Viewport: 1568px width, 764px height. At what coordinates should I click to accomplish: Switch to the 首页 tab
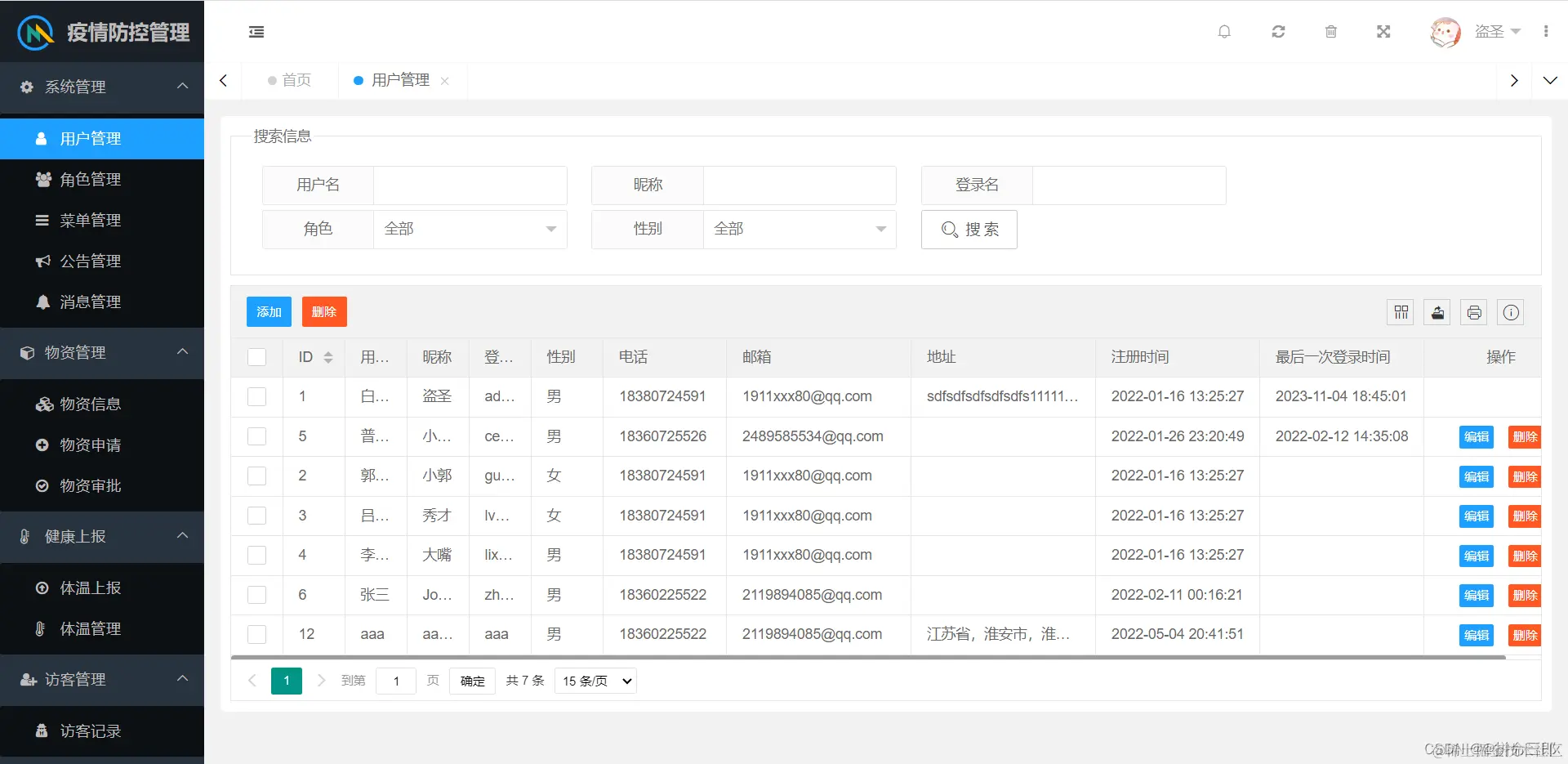pyautogui.click(x=296, y=80)
